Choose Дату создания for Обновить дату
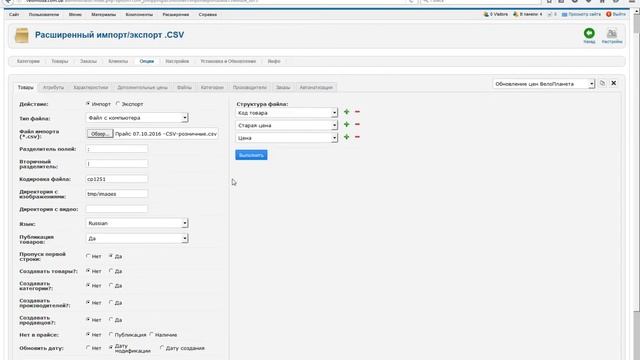 point(162,348)
